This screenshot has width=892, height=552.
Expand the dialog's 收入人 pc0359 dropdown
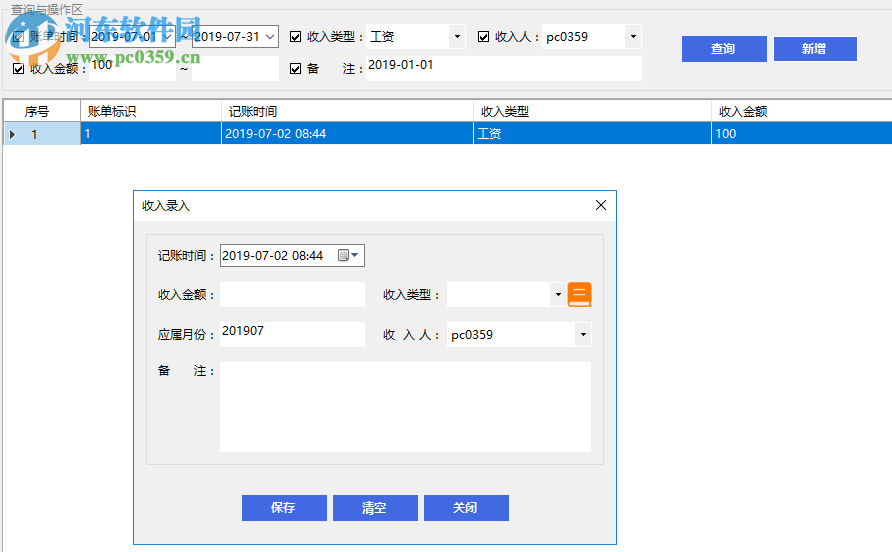click(x=583, y=335)
